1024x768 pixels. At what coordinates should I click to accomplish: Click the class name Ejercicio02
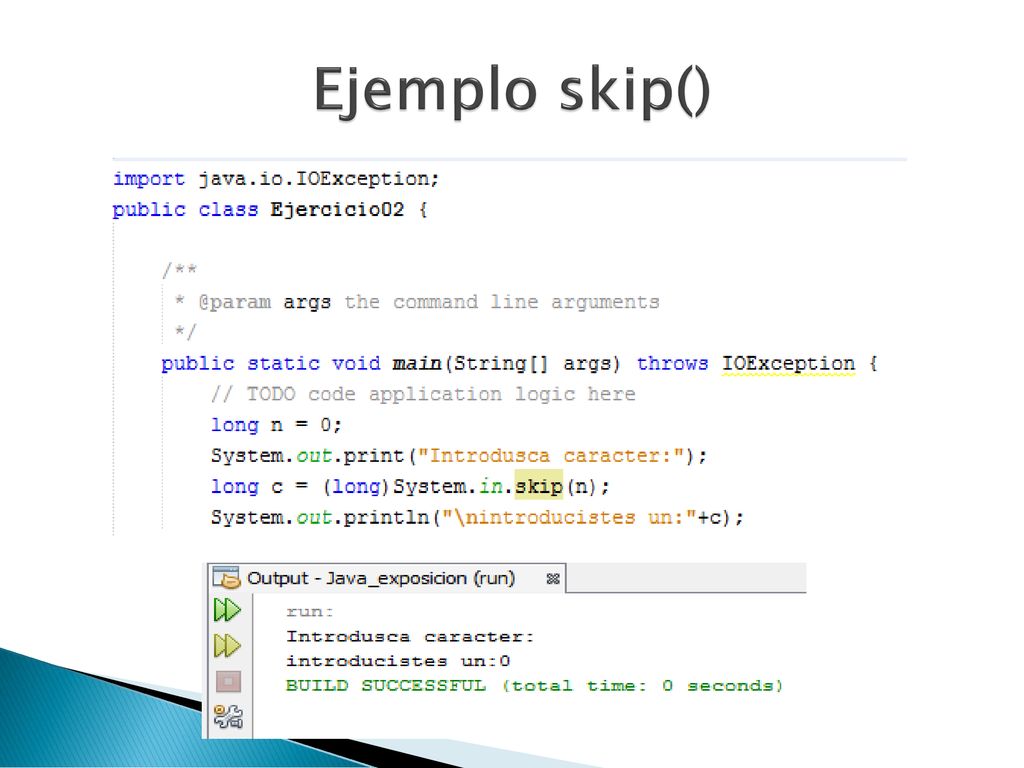[337, 210]
